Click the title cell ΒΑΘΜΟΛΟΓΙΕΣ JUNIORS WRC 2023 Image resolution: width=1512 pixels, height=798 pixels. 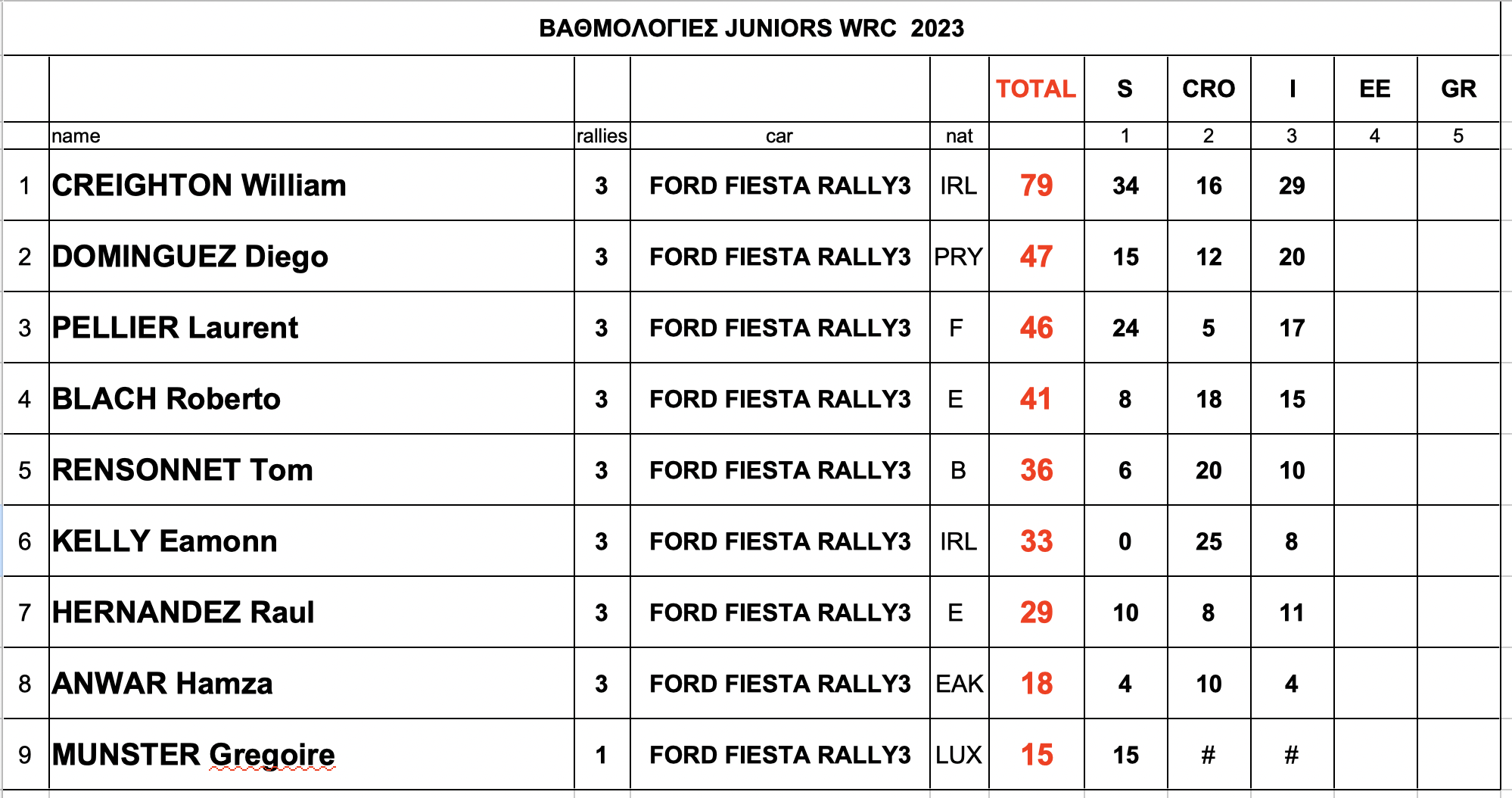[x=751, y=28]
